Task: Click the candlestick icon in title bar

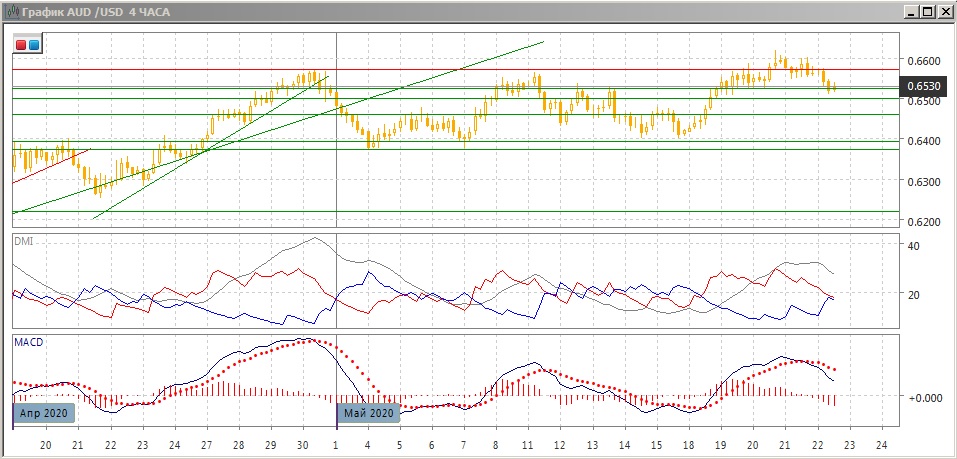Action: pos(11,11)
